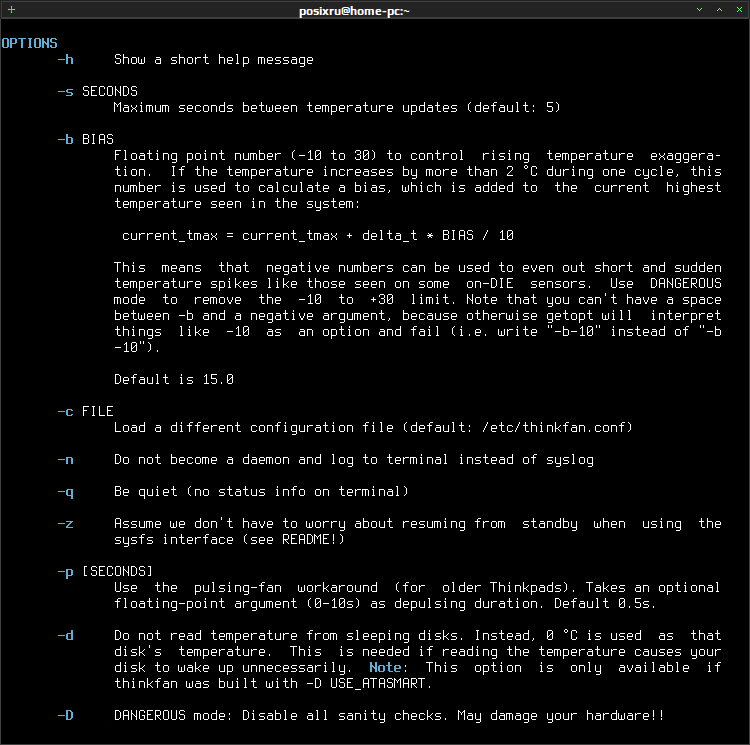Click the line starting 'Do not read temperature'
This screenshot has height=745, width=750.
[417, 635]
